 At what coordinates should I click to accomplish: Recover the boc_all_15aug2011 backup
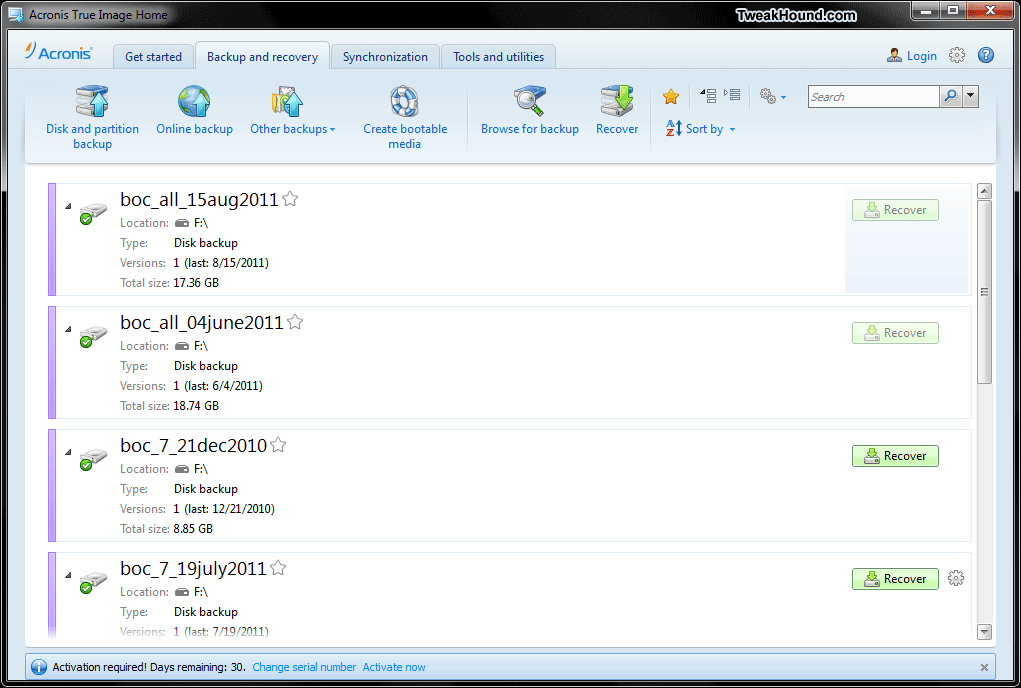coord(895,210)
